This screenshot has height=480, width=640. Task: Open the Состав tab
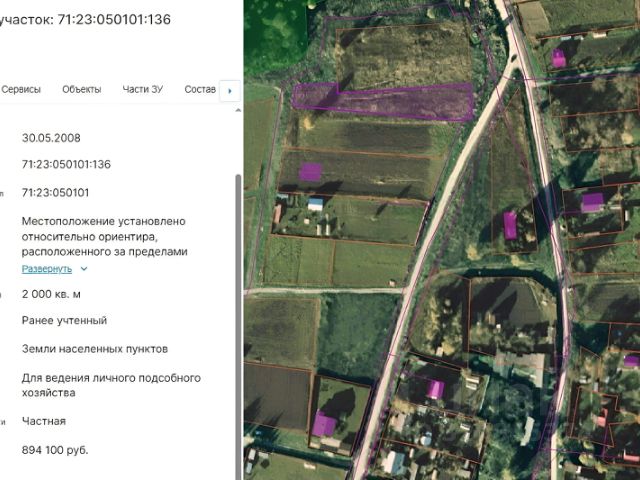pyautogui.click(x=200, y=89)
